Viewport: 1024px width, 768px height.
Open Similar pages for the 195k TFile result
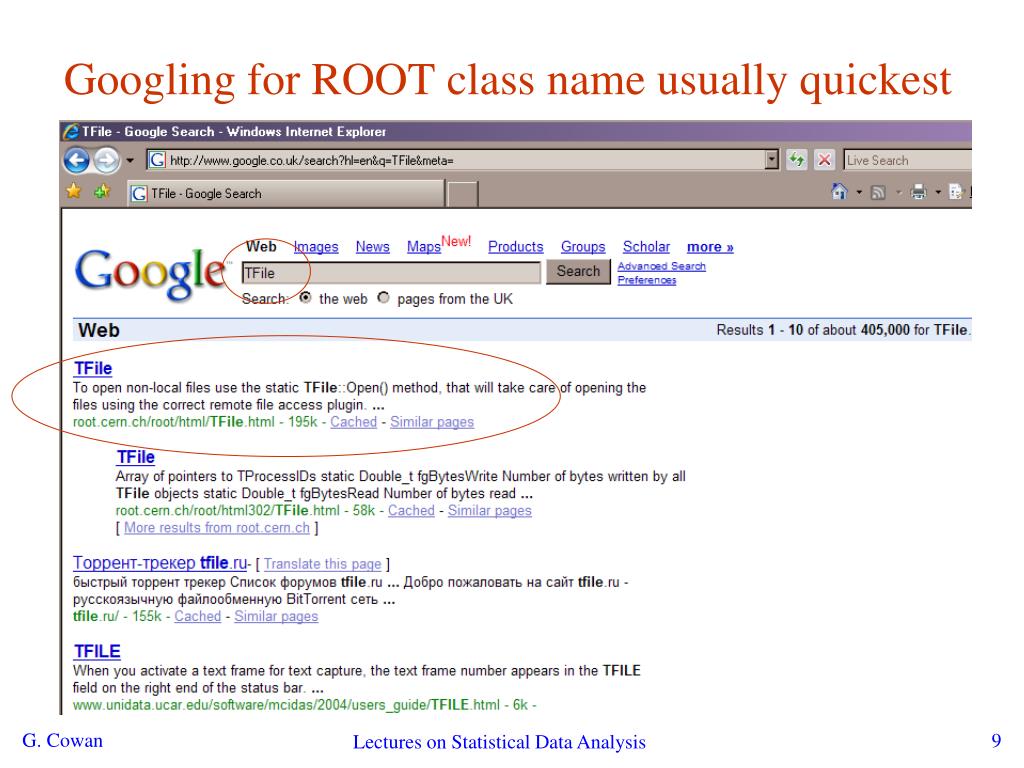pyautogui.click(x=432, y=422)
